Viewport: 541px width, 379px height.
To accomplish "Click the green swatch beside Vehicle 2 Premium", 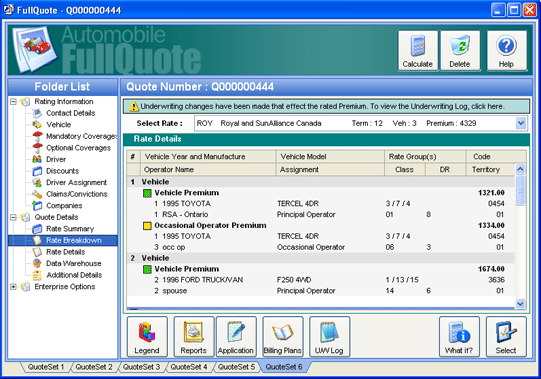I will coord(147,269).
